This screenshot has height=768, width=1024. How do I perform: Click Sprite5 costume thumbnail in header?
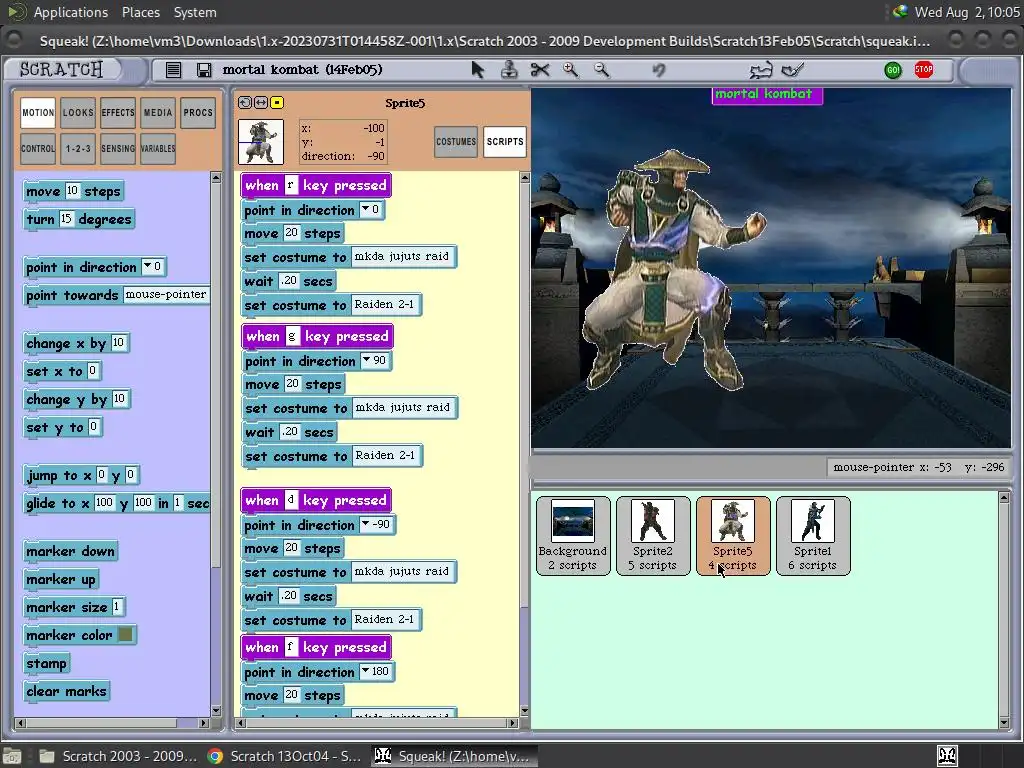point(261,142)
